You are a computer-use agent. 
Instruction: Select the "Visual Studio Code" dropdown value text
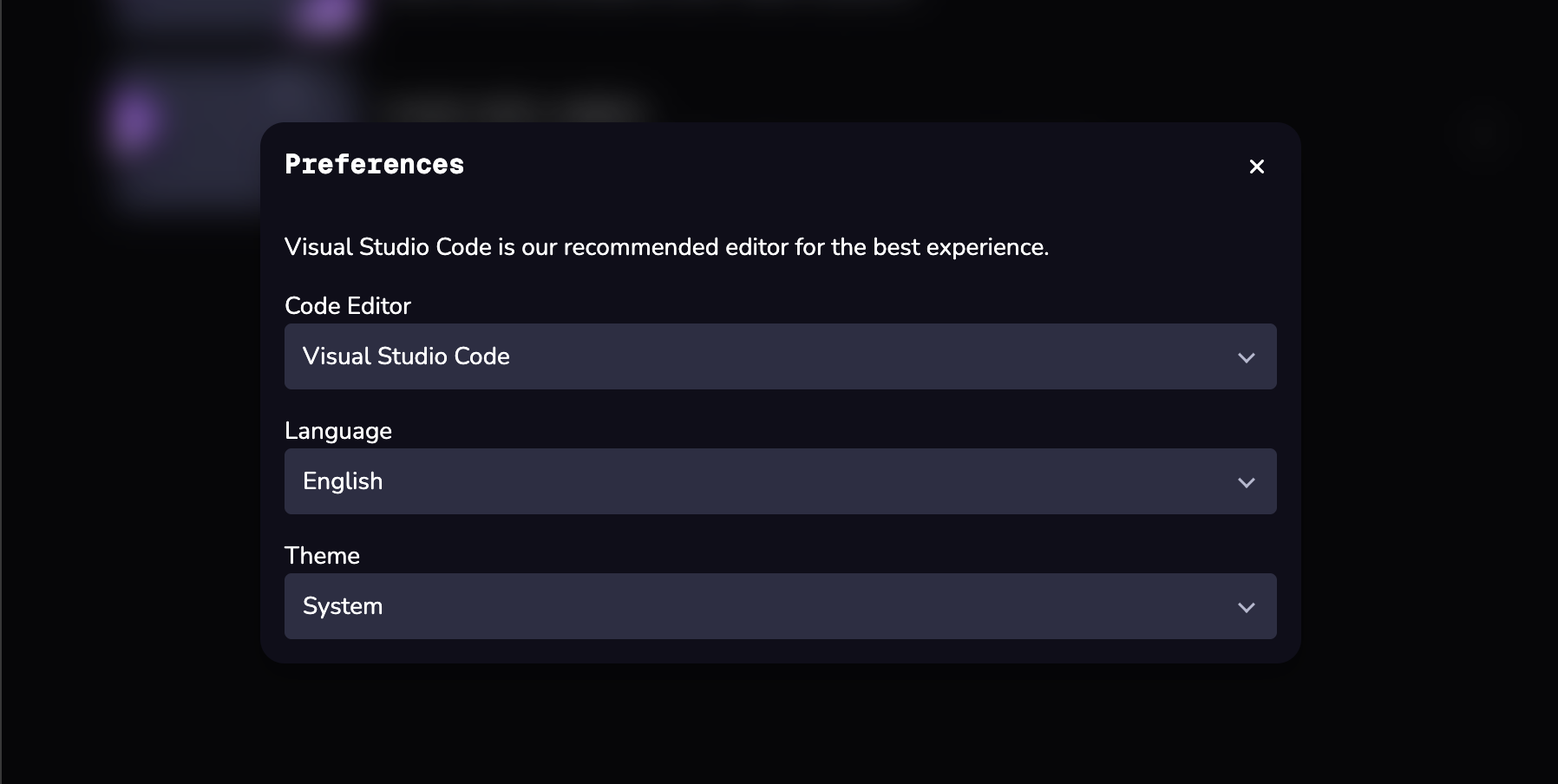[x=406, y=356]
